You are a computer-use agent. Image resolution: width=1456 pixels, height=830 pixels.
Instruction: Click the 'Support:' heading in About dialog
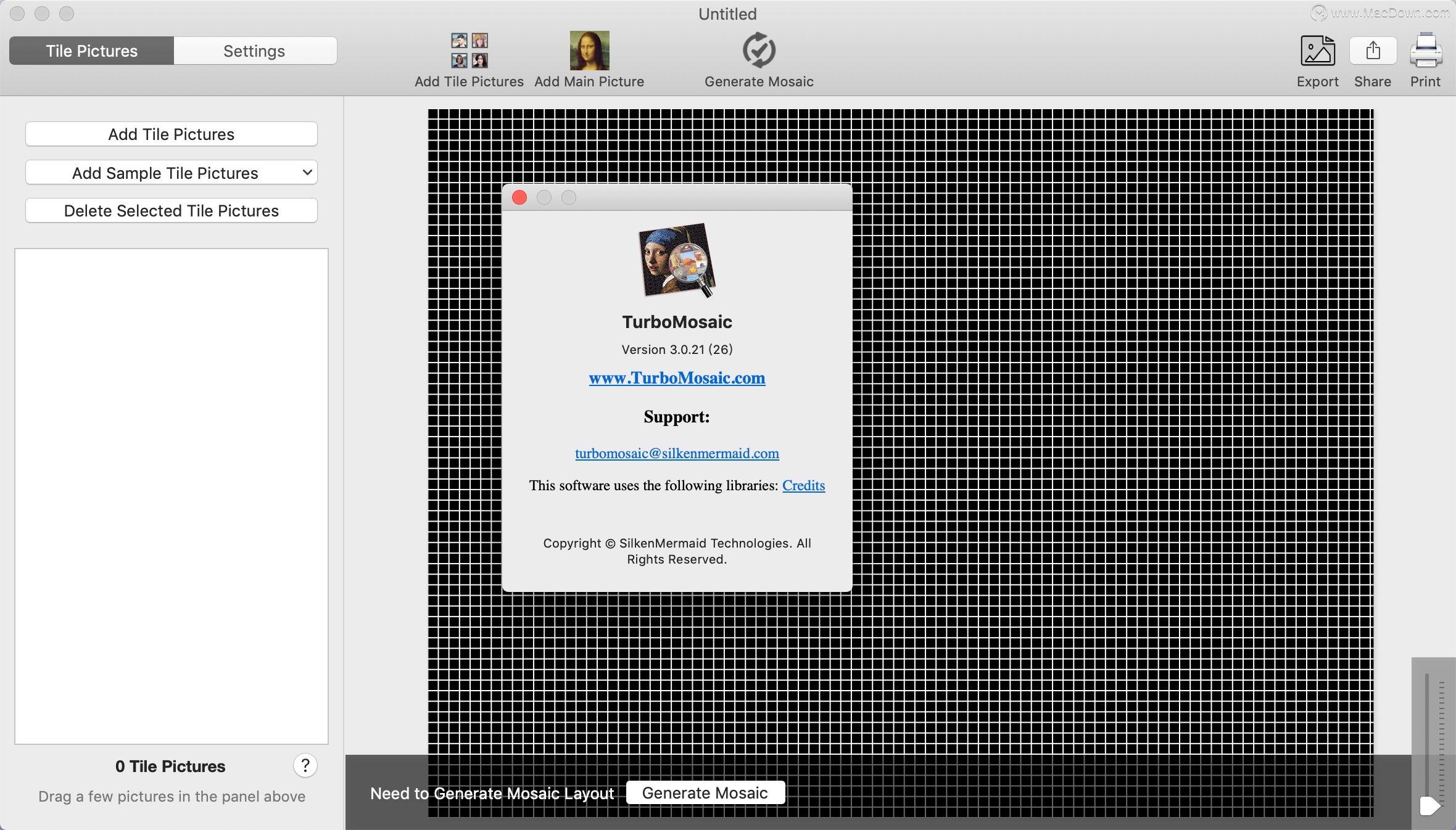click(x=677, y=417)
